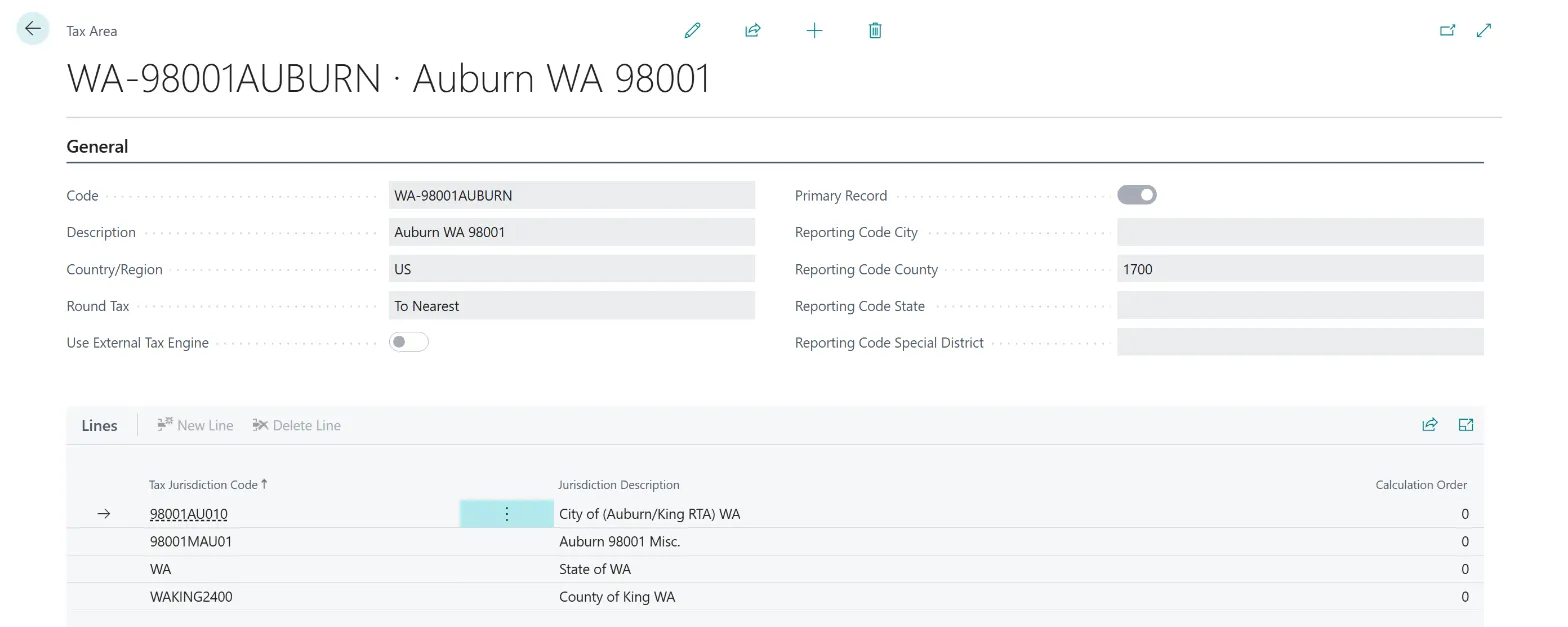
Task: Click Delete Line in Lines toolbar
Action: point(297,425)
